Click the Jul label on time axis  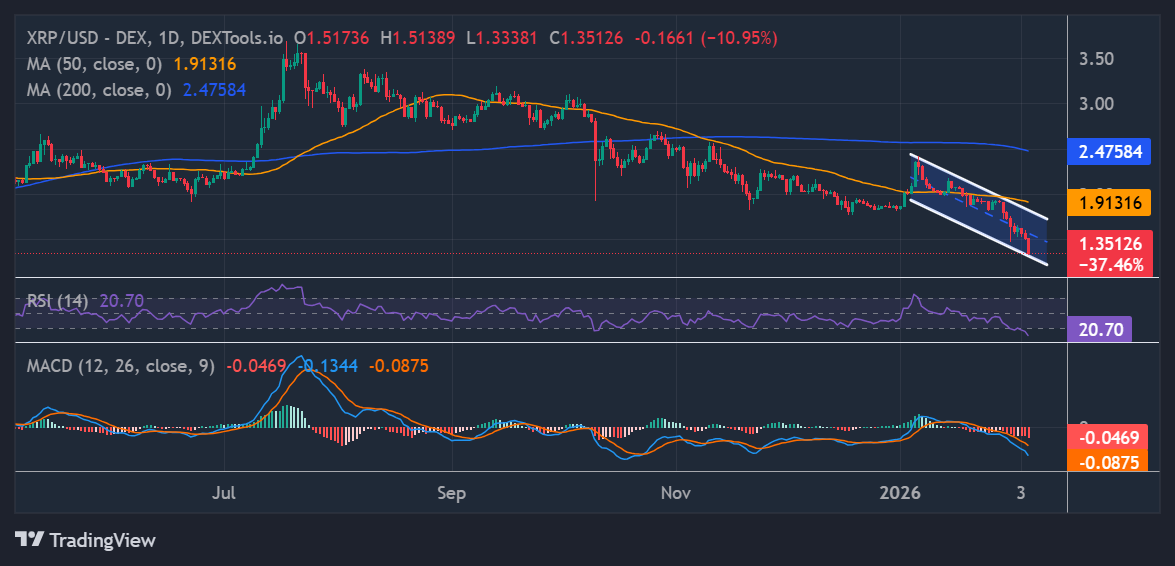[x=226, y=493]
